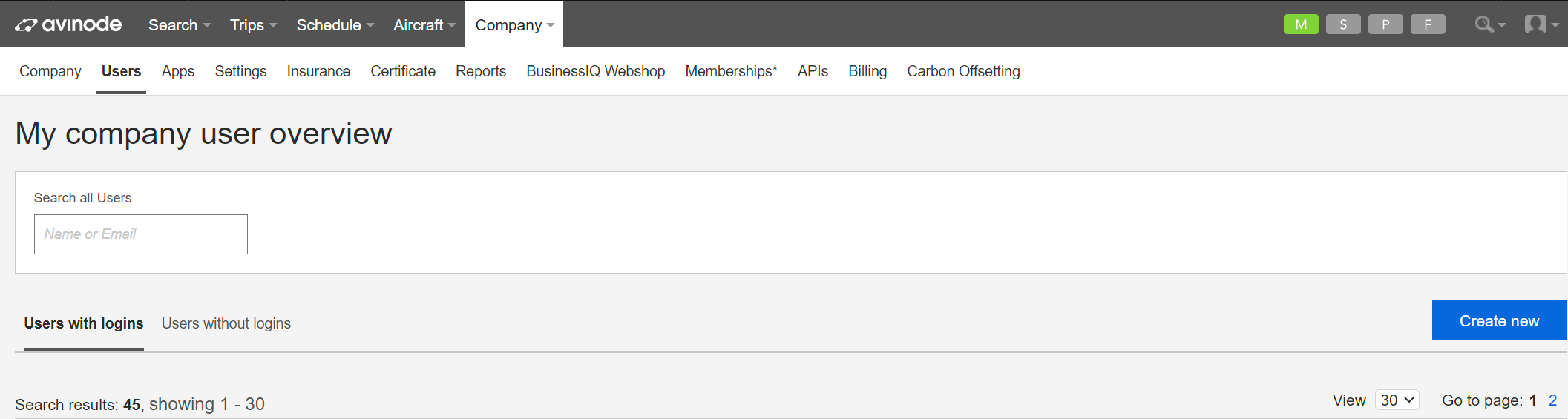Click the Create new button
Screen dimensions: 1568x419
point(1500,320)
